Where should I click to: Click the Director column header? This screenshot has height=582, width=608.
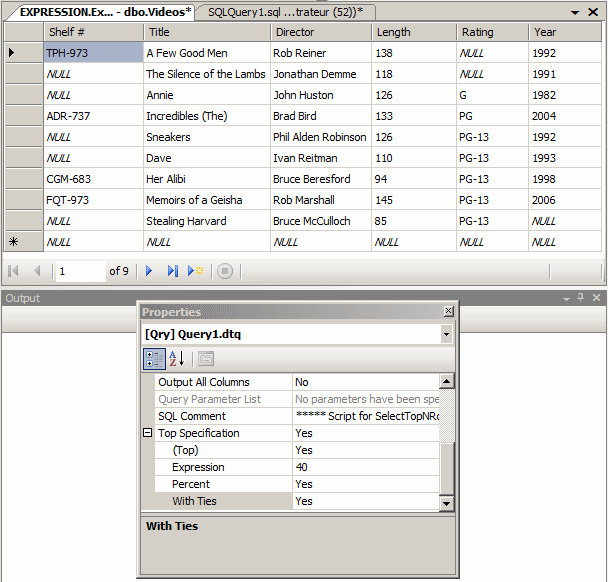pyautogui.click(x=321, y=32)
